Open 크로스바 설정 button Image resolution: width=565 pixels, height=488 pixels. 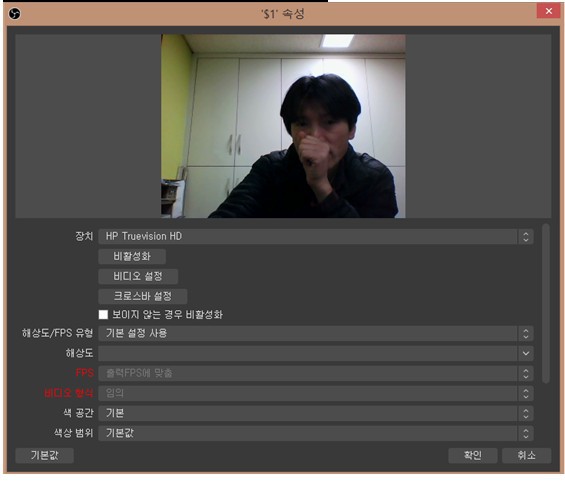click(x=143, y=296)
